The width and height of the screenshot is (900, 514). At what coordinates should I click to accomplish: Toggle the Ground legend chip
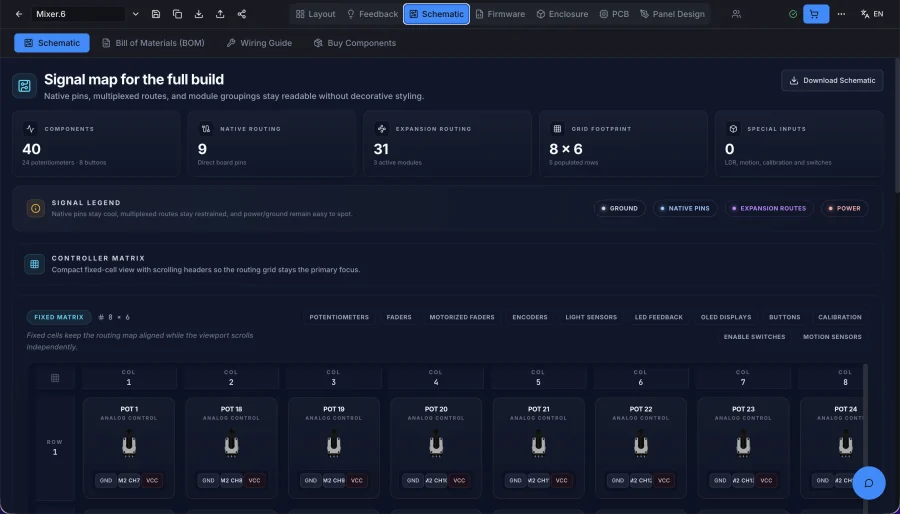(619, 208)
